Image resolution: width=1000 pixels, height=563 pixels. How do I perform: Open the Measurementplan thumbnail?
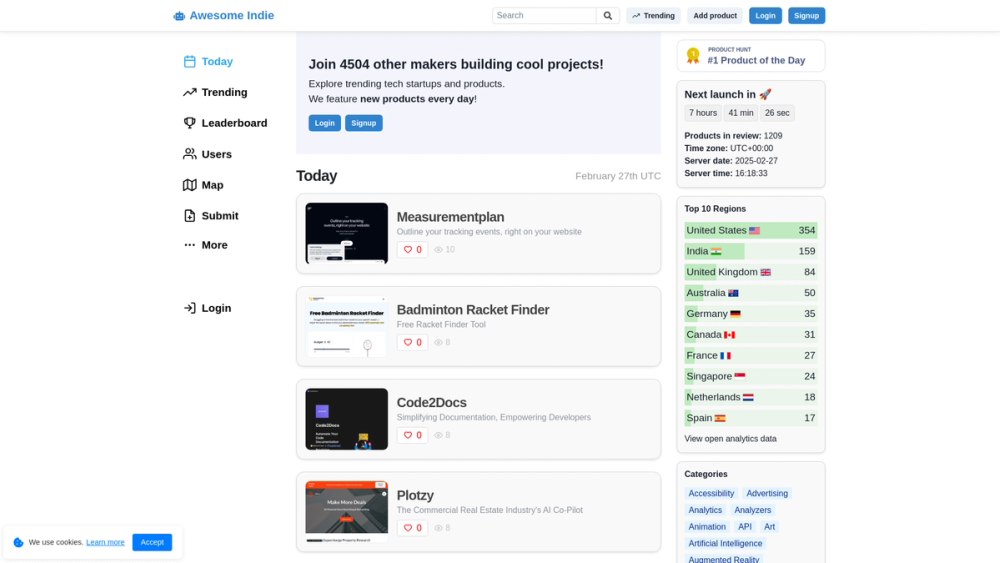click(x=346, y=233)
